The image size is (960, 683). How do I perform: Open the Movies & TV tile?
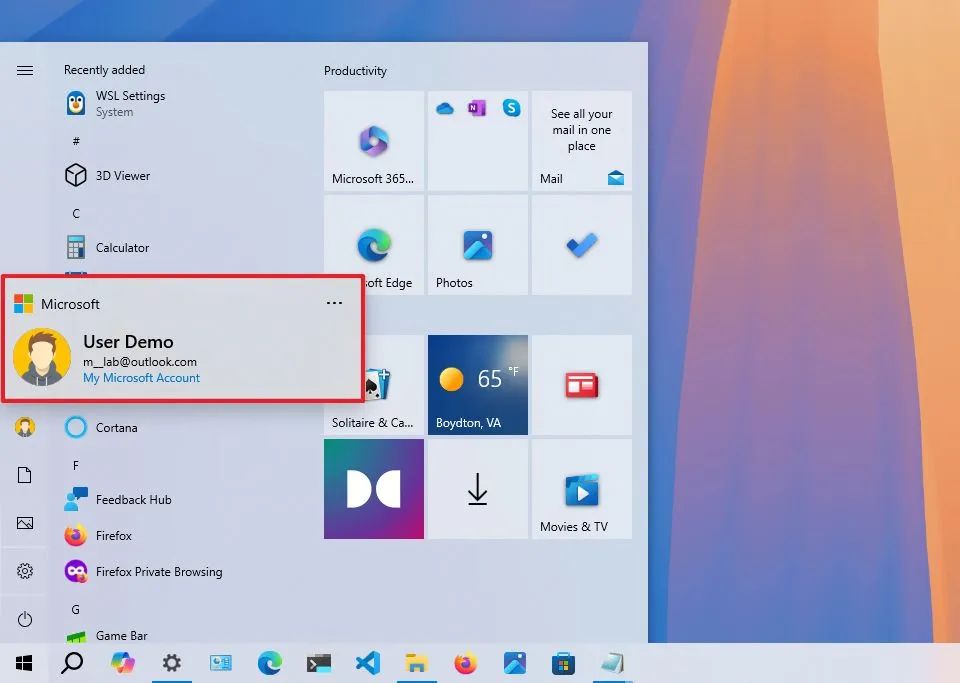(x=582, y=489)
